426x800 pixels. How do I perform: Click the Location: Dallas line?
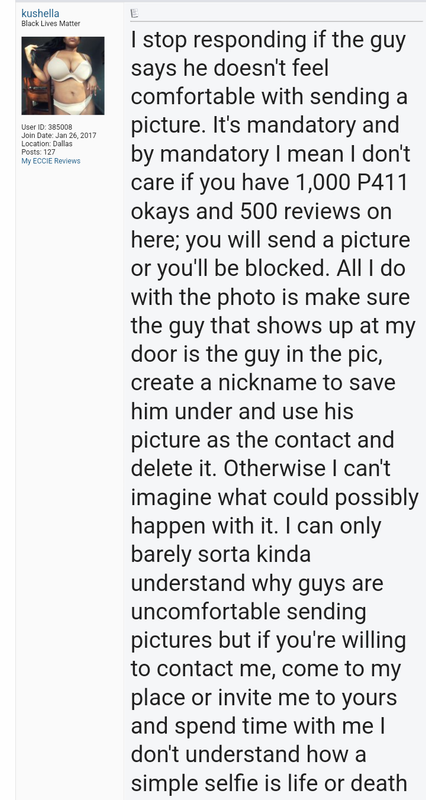47,144
